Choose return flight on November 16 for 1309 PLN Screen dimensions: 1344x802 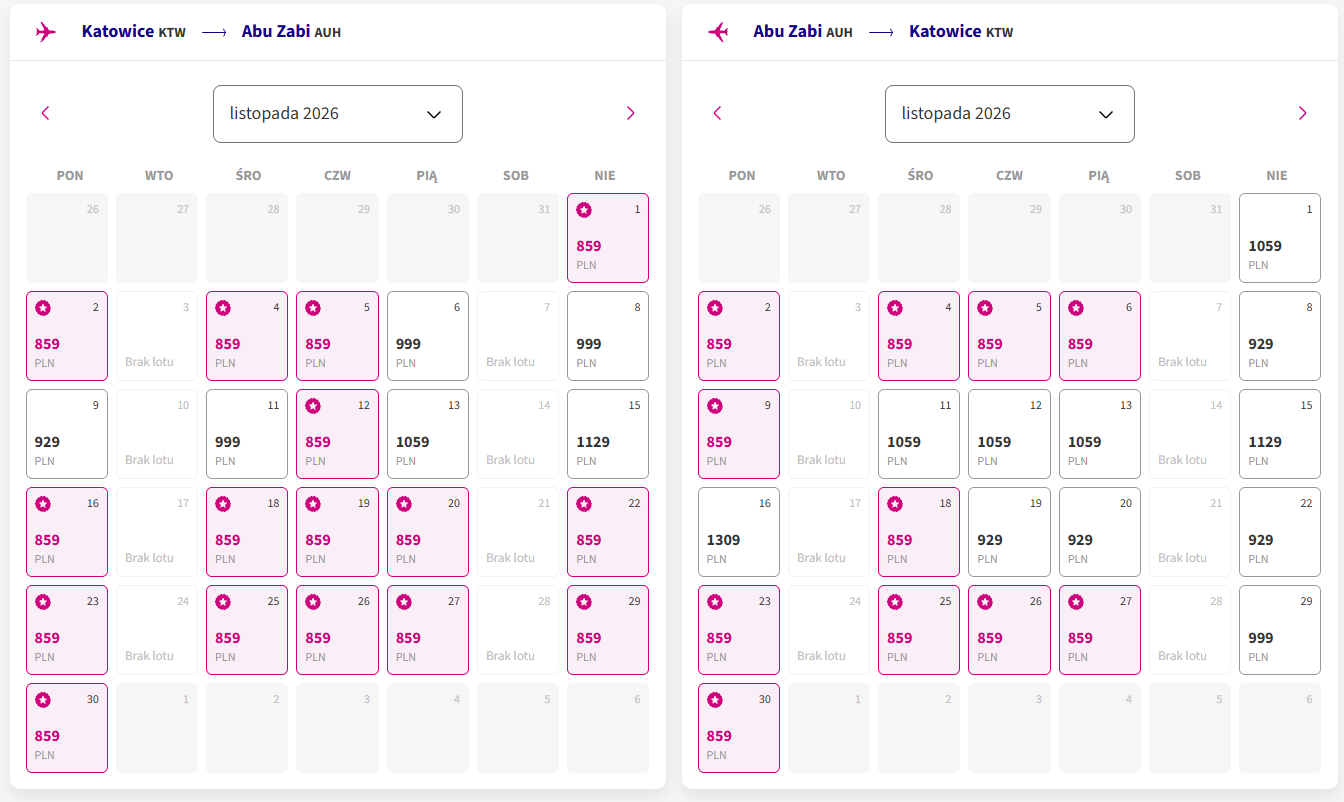click(x=739, y=532)
